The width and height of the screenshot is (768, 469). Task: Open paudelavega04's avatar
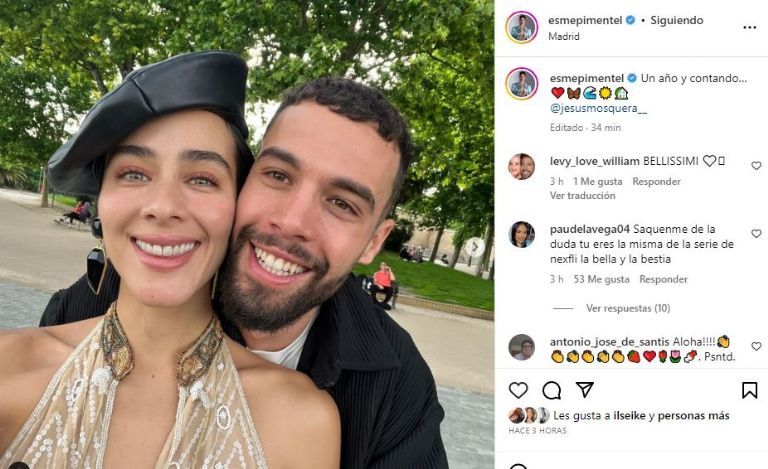522,234
